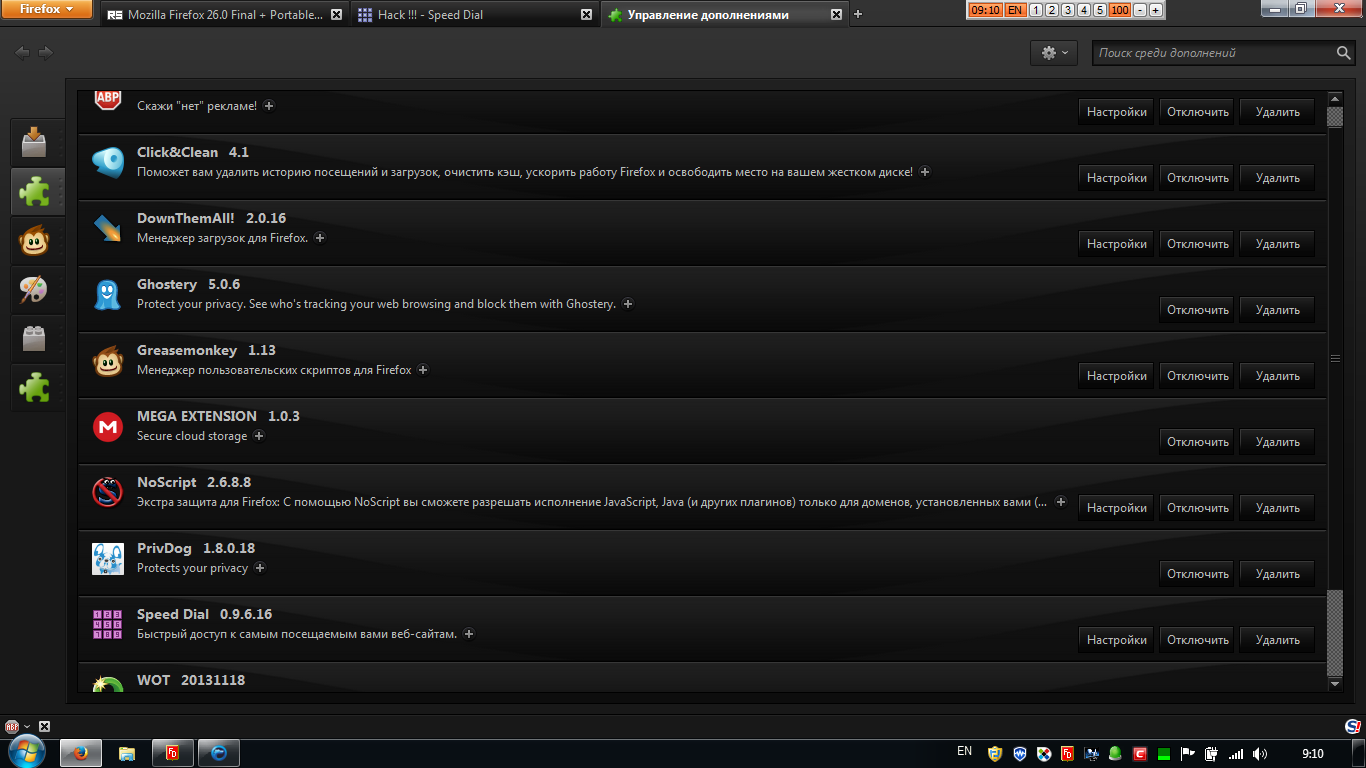The width and height of the screenshot is (1366, 768).
Task: Click the Adblock Plus ABP extension icon in list
Action: click(x=108, y=99)
